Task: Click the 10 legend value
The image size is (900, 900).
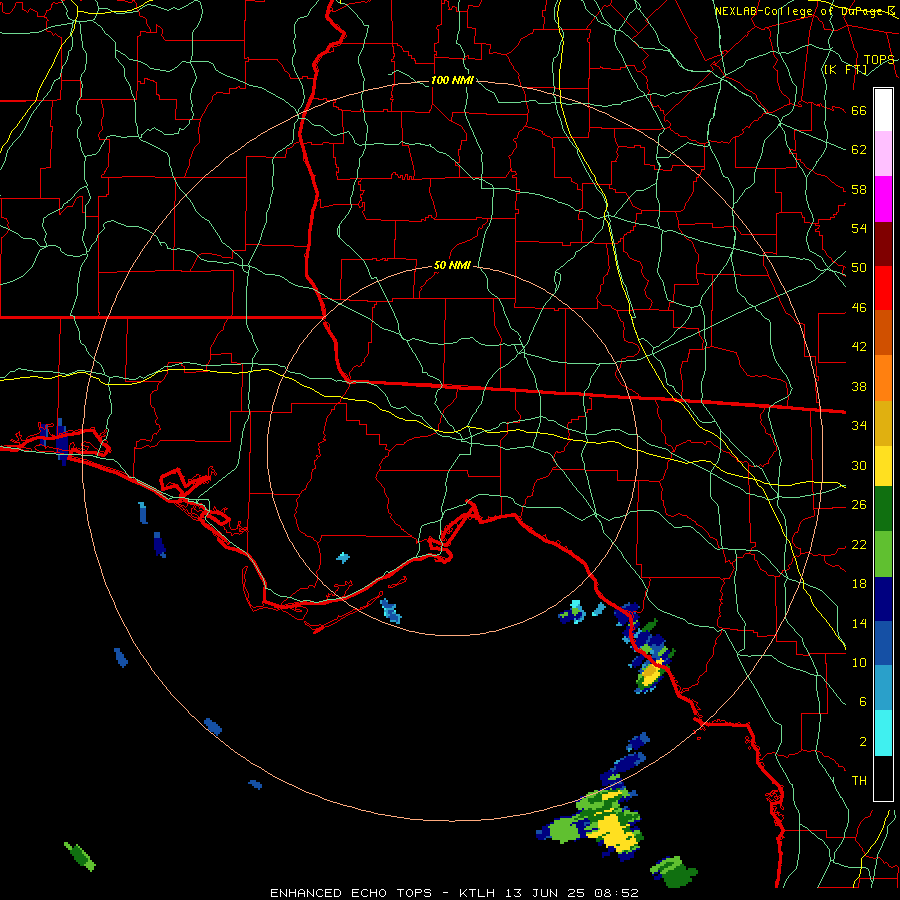Action: 859,662
